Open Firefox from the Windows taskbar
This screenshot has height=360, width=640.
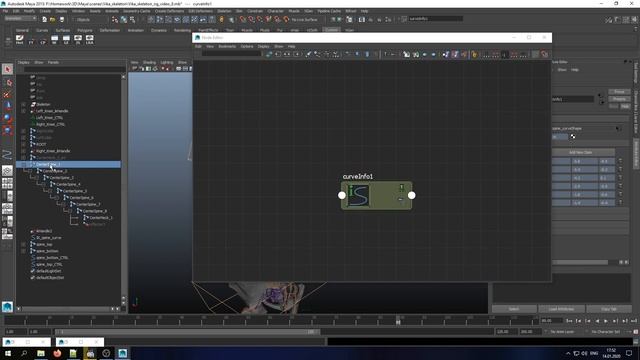click(57, 353)
